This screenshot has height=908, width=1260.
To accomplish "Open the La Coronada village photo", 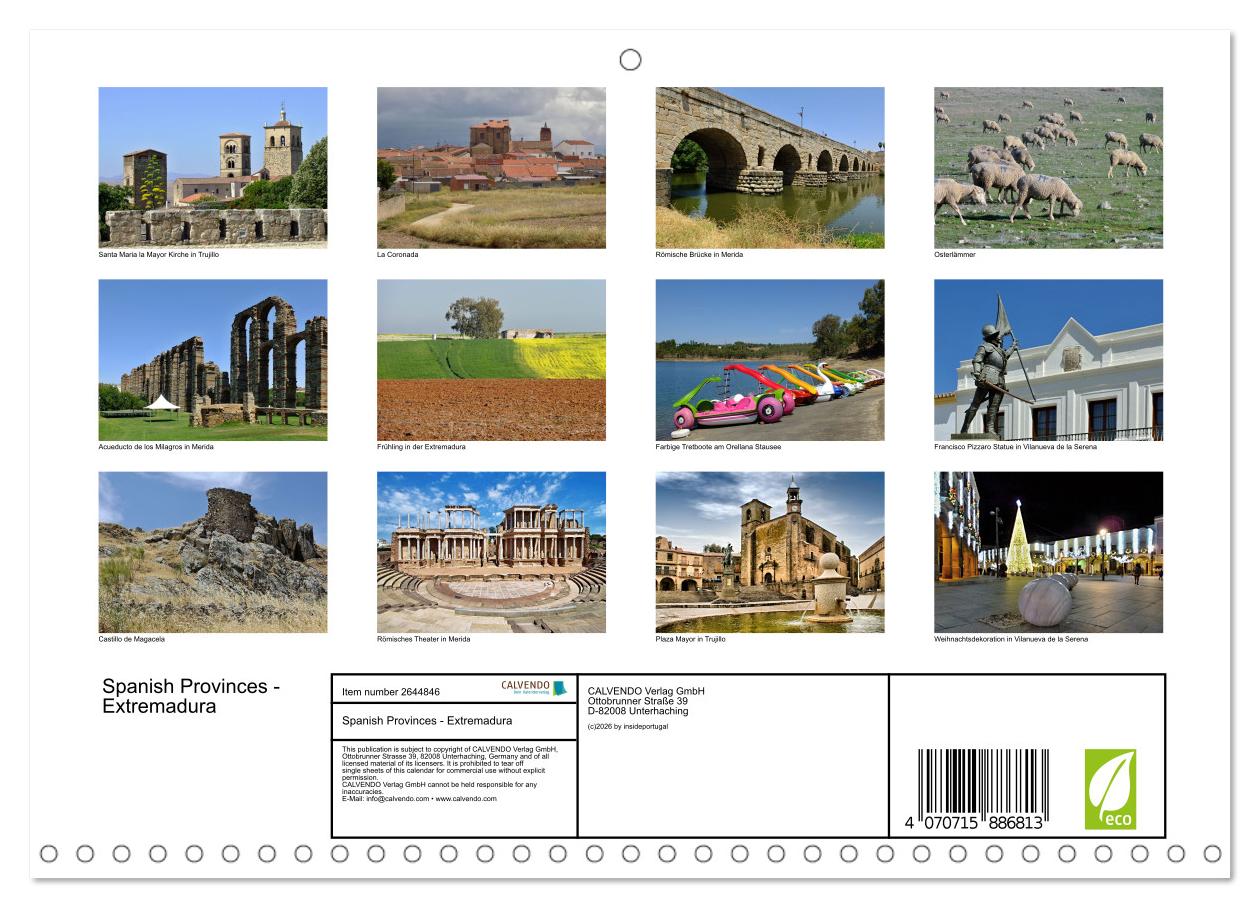I will pos(491,167).
